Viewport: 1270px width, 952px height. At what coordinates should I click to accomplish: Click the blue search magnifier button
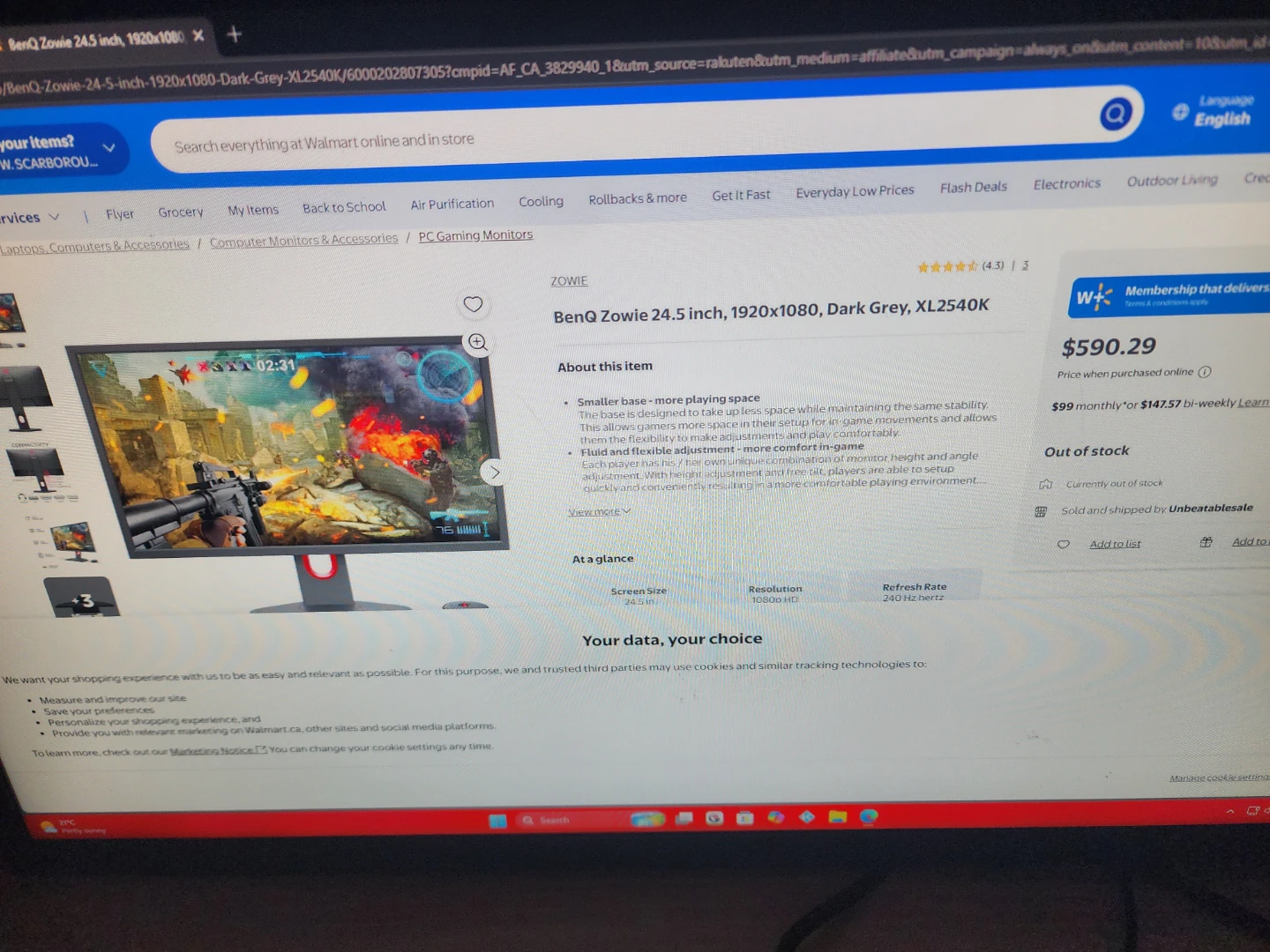(x=1116, y=114)
